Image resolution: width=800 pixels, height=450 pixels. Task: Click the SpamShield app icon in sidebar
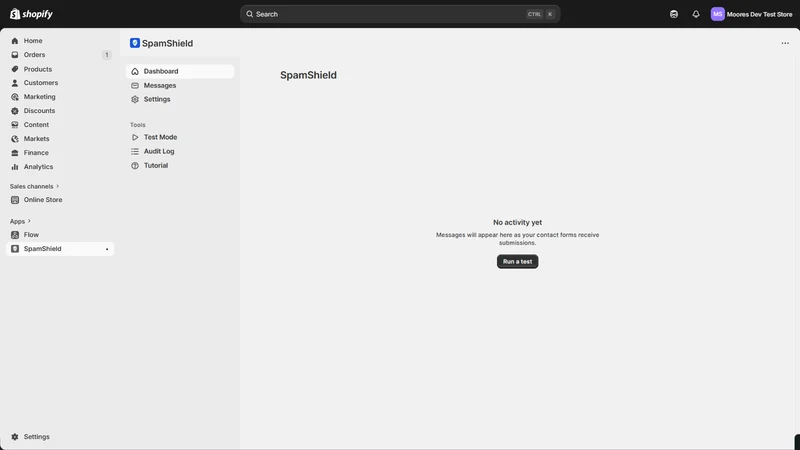[x=15, y=249]
